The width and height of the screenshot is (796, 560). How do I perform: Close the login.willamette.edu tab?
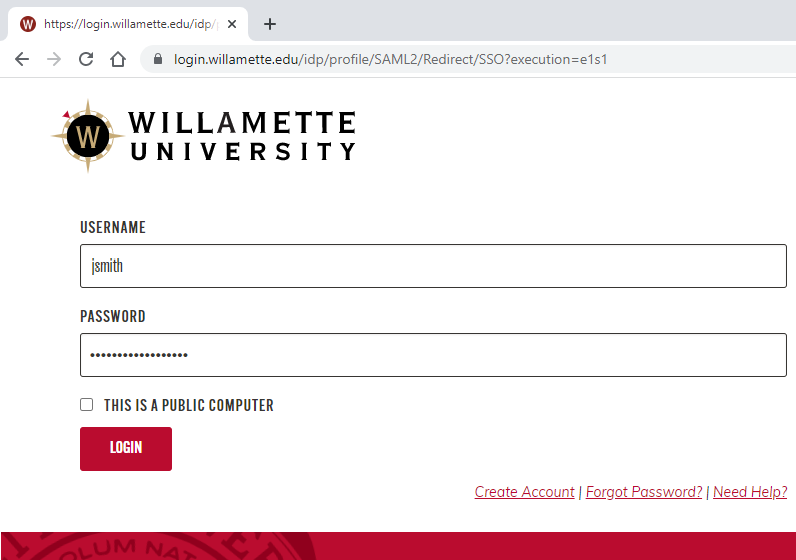(x=232, y=24)
